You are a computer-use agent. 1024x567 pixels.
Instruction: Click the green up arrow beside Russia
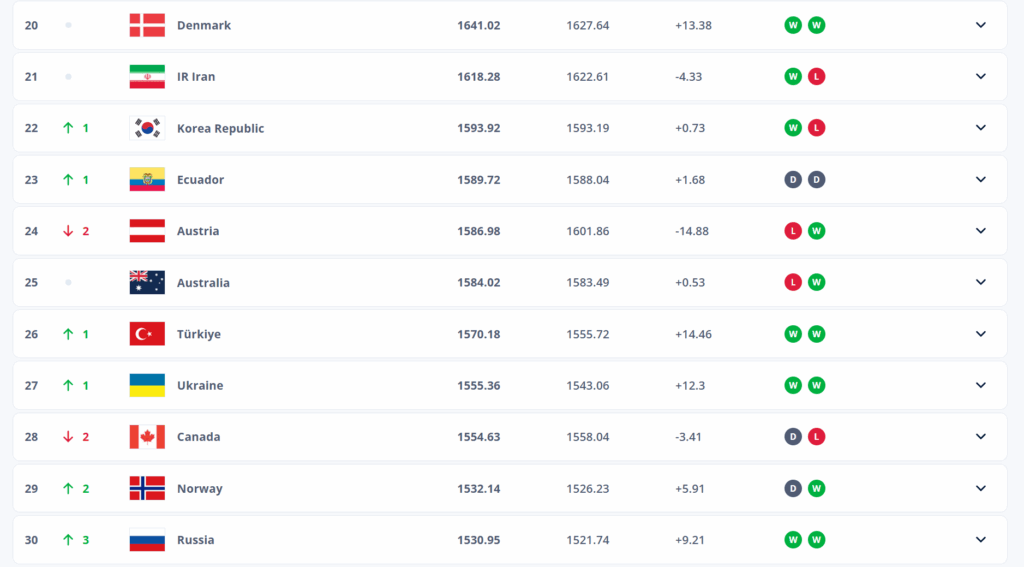pos(68,540)
